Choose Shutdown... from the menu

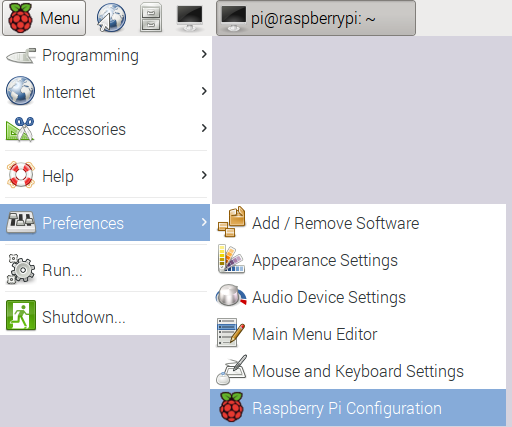click(x=105, y=317)
